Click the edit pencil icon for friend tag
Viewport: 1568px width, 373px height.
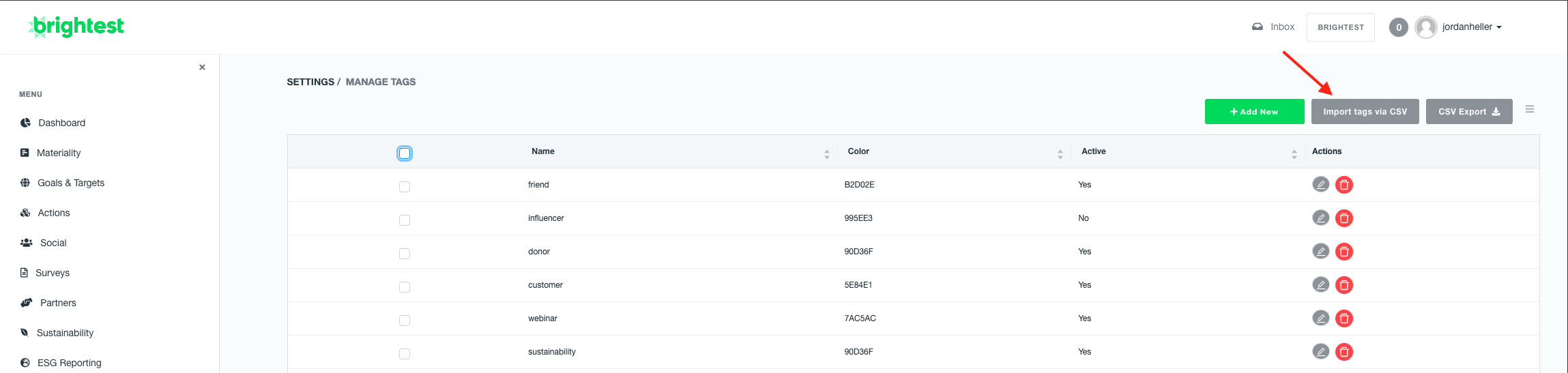[x=1320, y=184]
